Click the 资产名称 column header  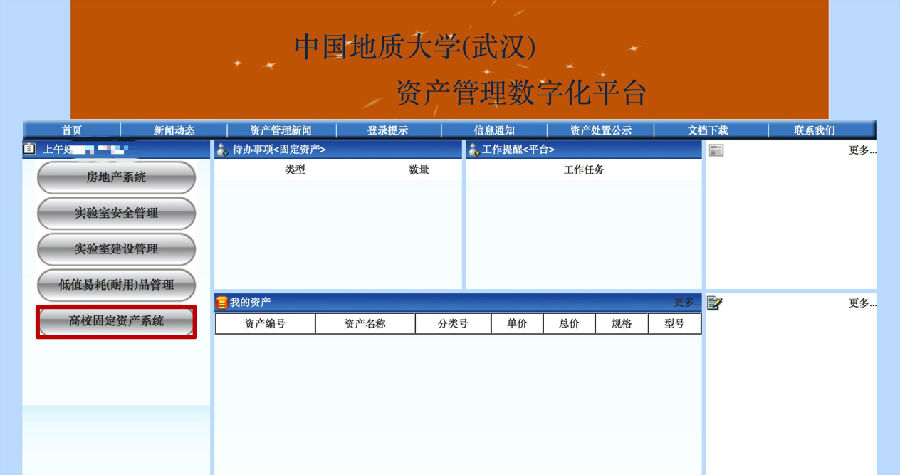point(365,324)
